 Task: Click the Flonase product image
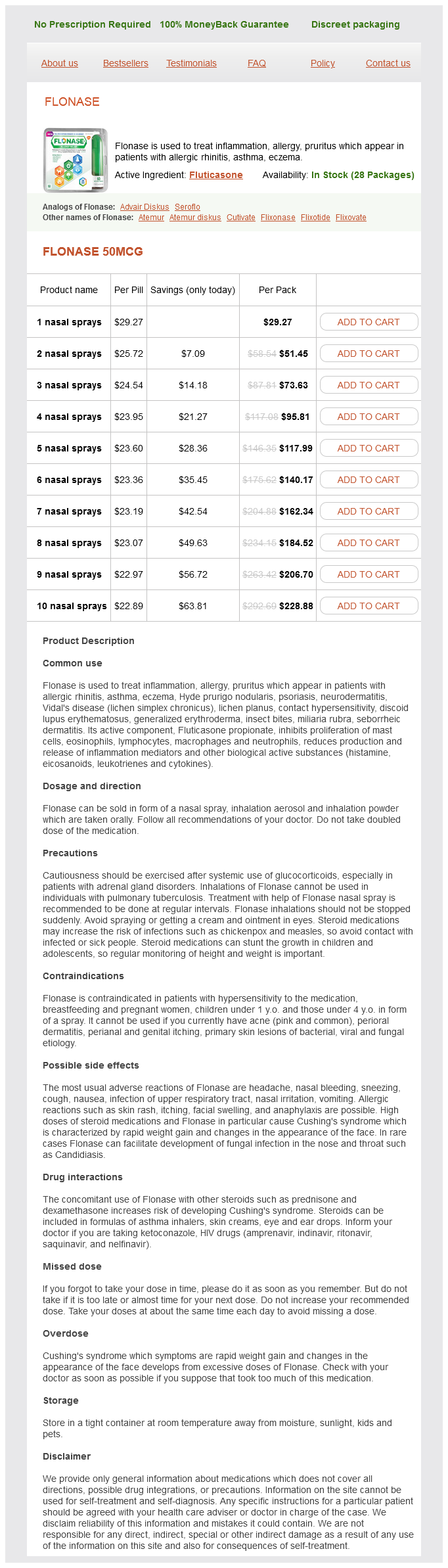[76, 160]
